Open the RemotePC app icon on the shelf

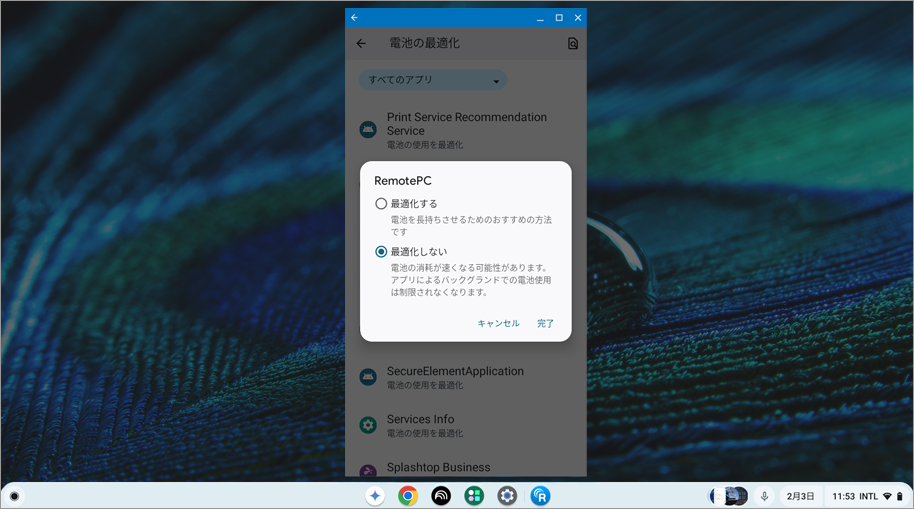[540, 496]
